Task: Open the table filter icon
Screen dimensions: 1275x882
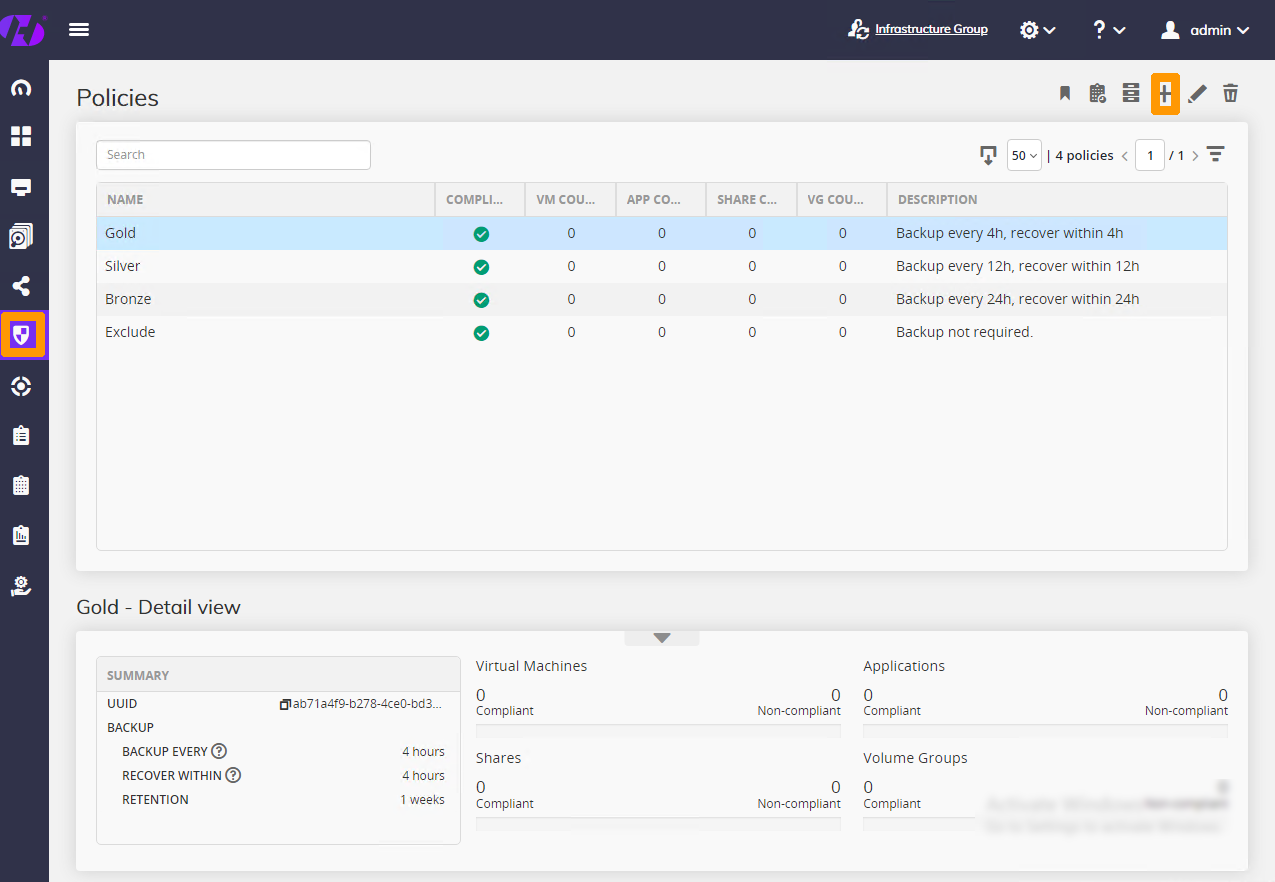Action: coord(1215,155)
